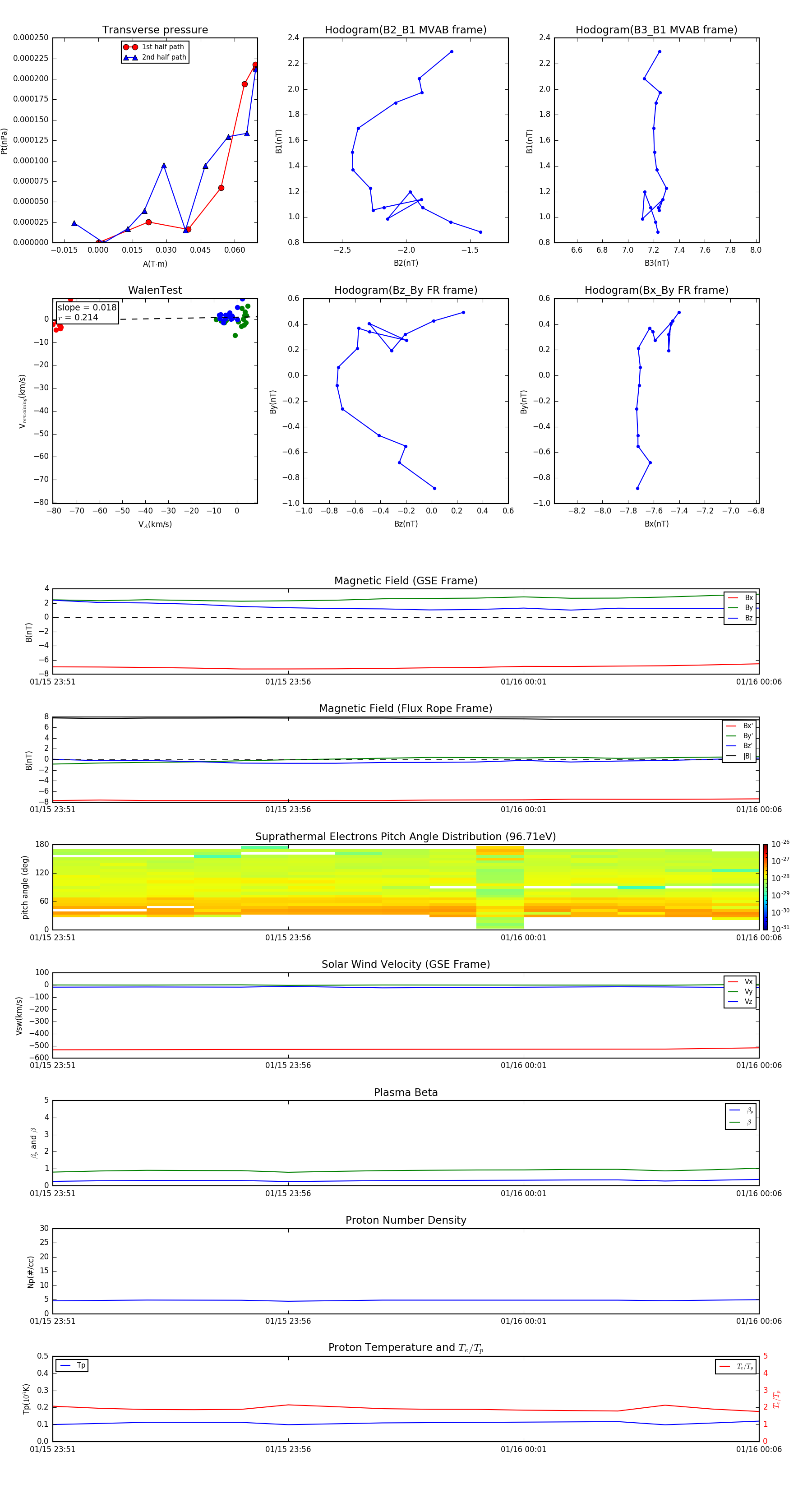The width and height of the screenshot is (812, 1489).
Task: Select the "Hodogram(B2_B1 MVAB frame)" title
Action: (x=406, y=30)
